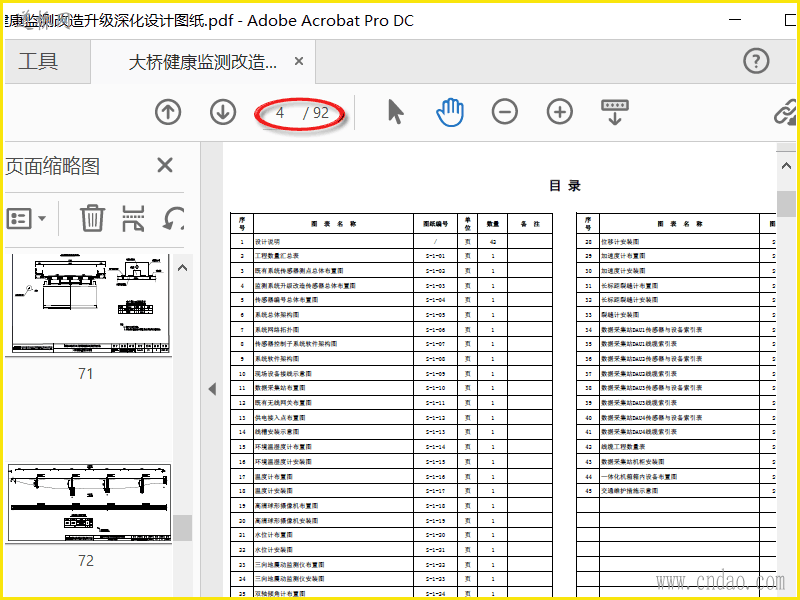
Task: Click the table row 线槽安装示意图
Action: point(391,432)
